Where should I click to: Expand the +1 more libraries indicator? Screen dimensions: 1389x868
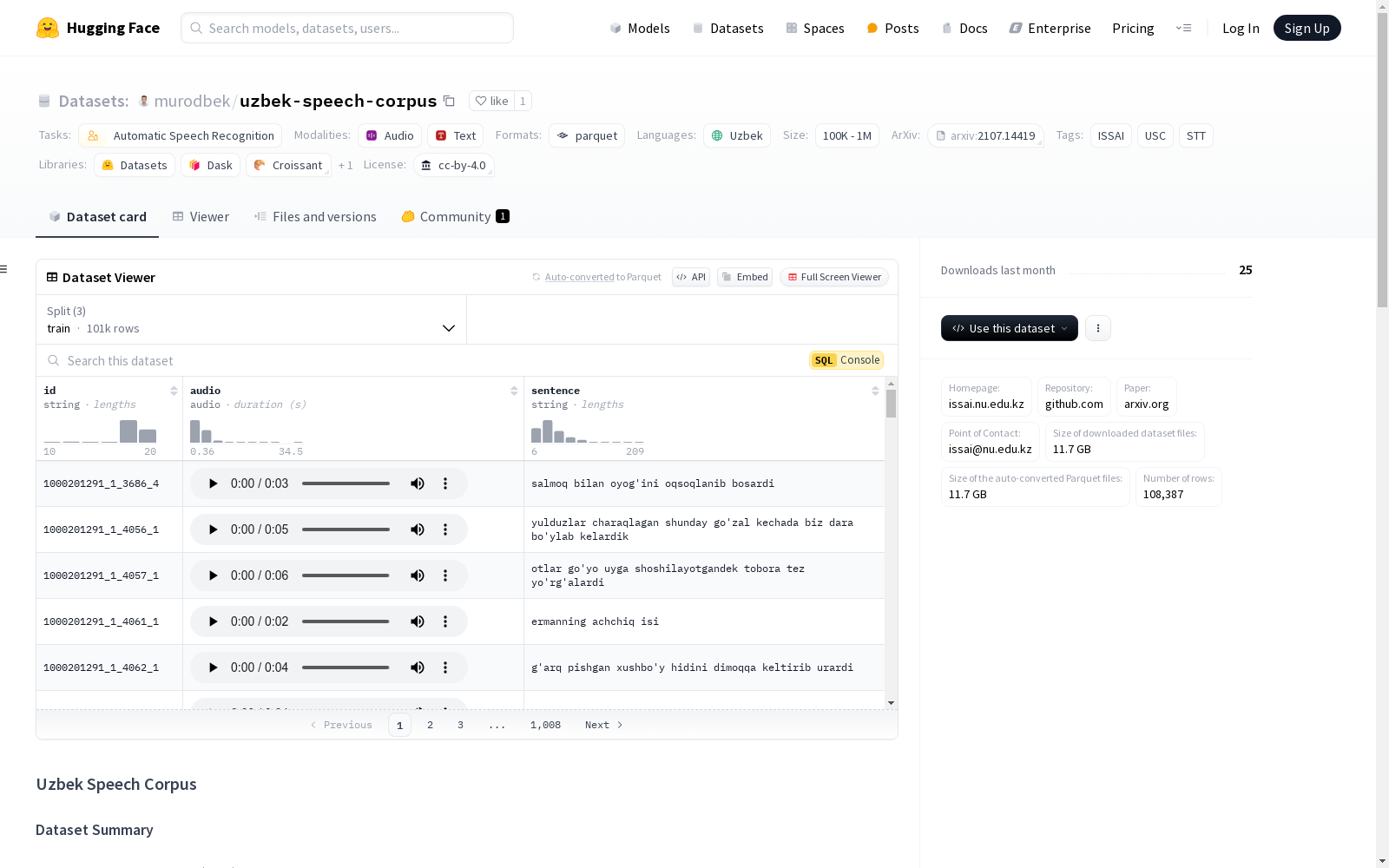pyautogui.click(x=346, y=165)
